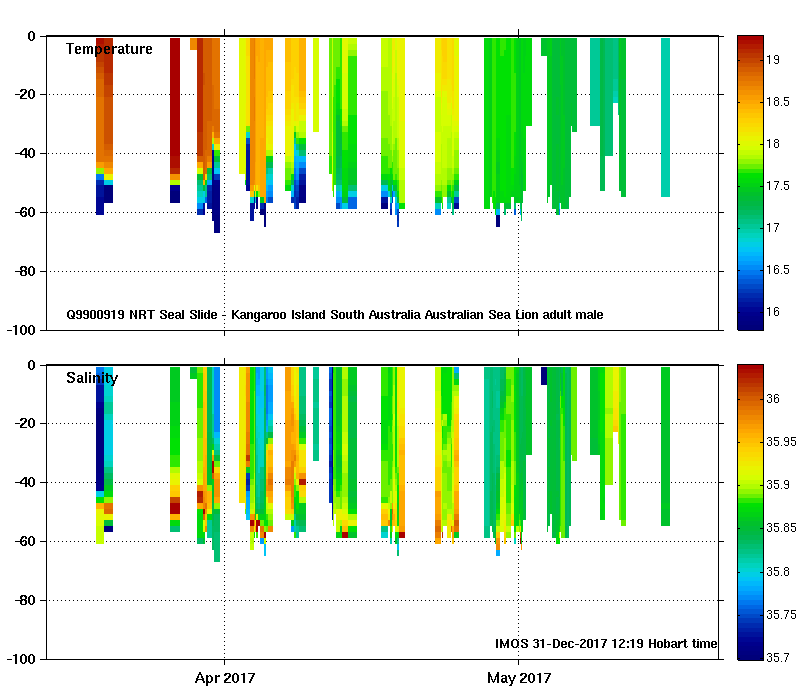Click the -20 depth label of temperature plot

[24, 94]
